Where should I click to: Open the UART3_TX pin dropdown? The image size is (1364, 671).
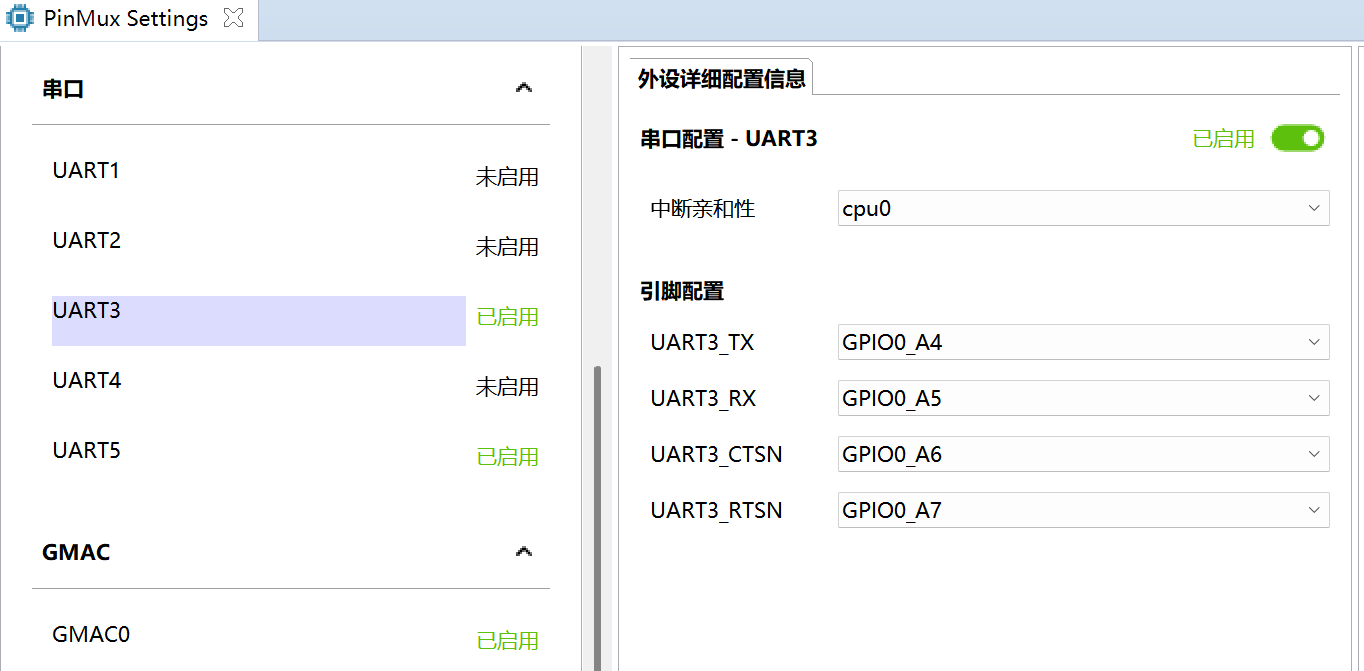[1084, 342]
